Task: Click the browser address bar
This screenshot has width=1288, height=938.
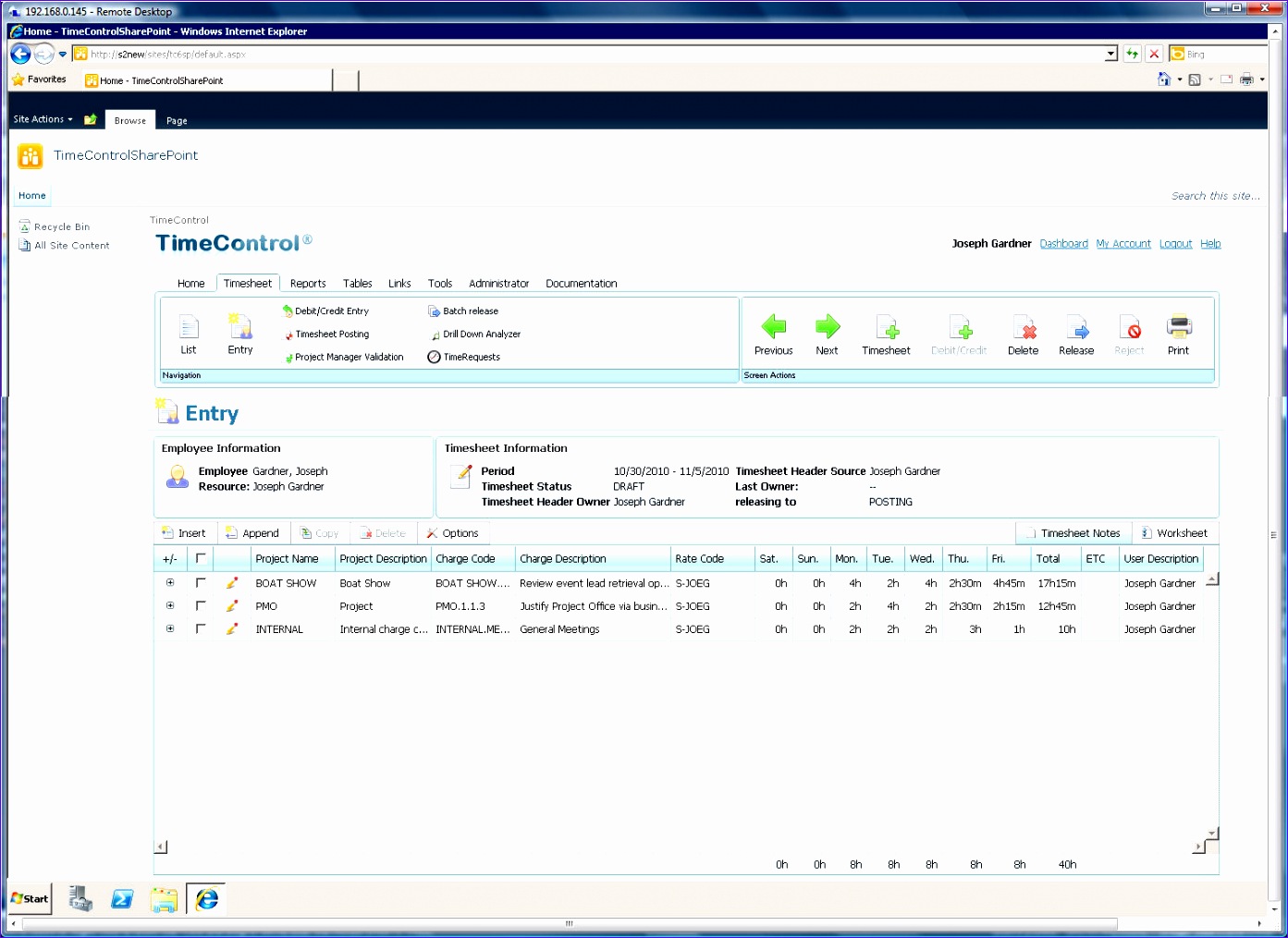Action: pyautogui.click(x=595, y=55)
